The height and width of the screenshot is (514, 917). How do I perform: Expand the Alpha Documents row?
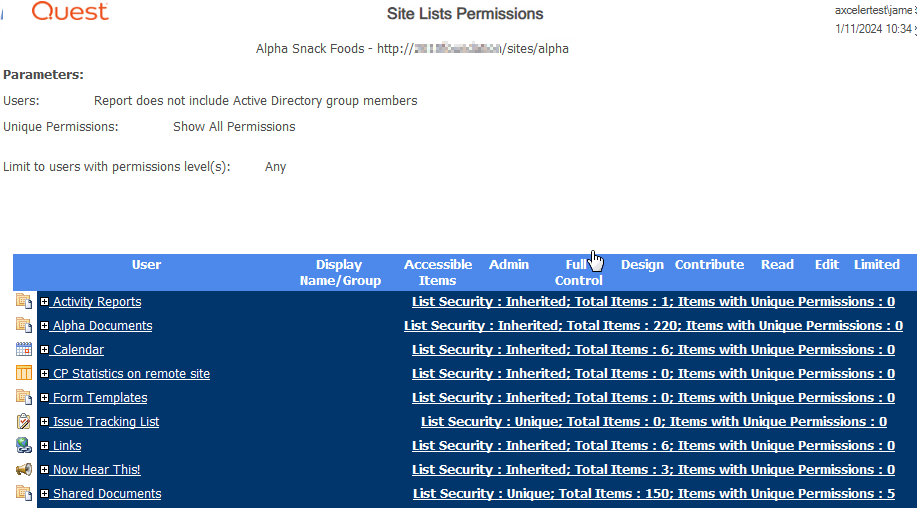click(x=45, y=326)
